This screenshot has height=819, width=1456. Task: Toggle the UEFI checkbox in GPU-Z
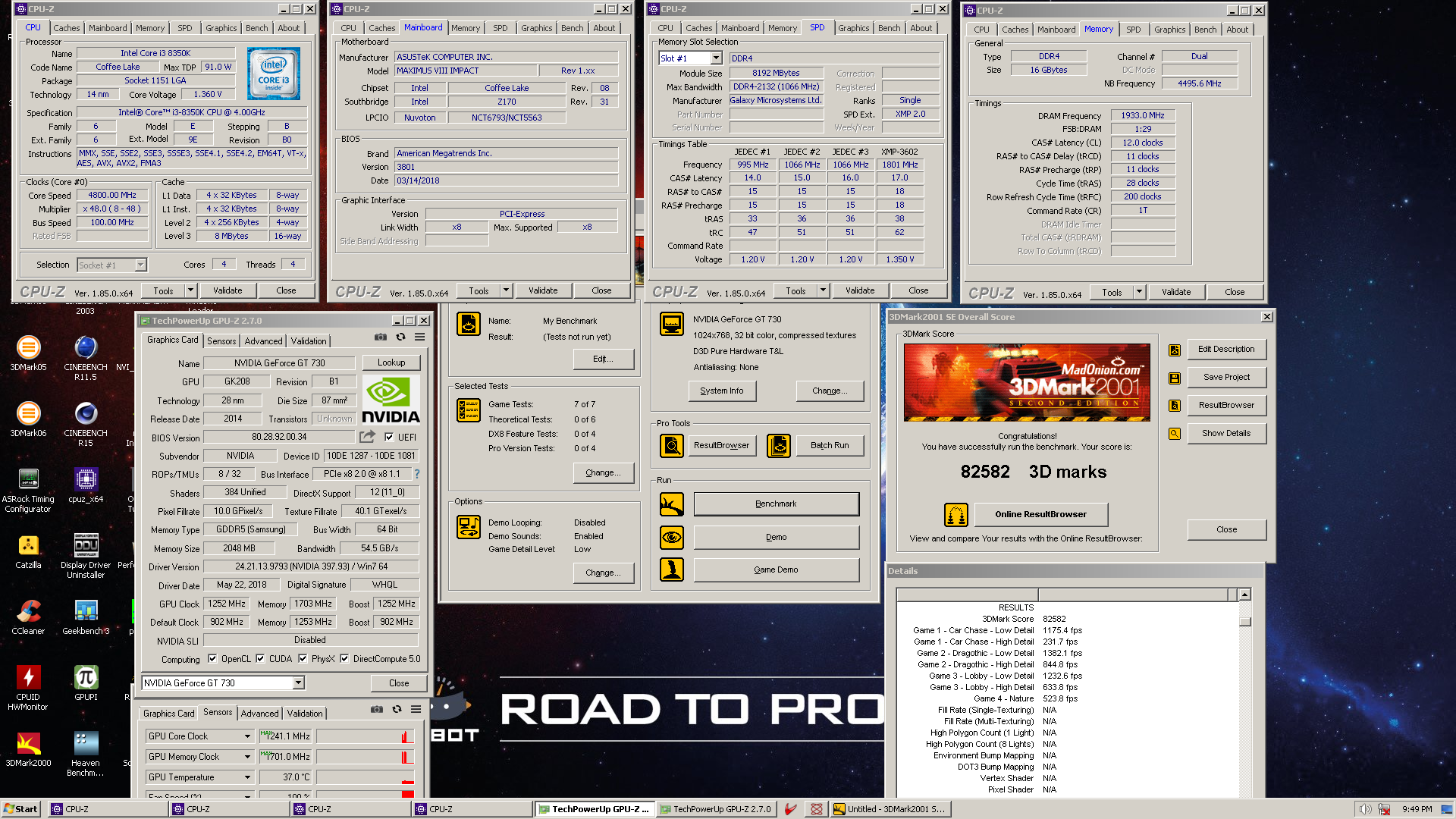pos(389,437)
